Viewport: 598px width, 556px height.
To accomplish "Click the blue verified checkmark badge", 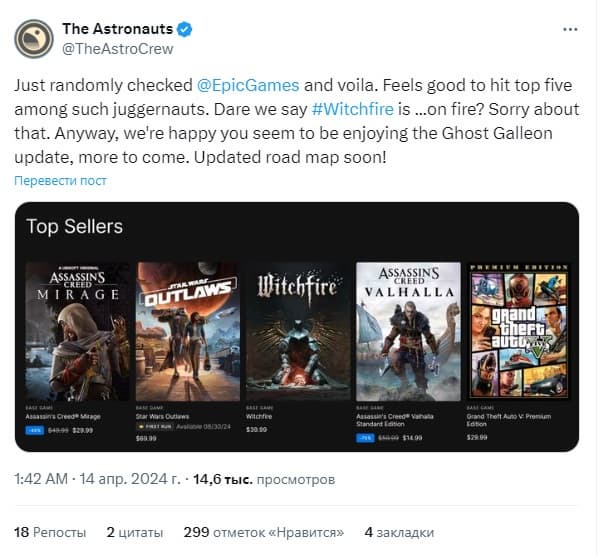I will [185, 29].
